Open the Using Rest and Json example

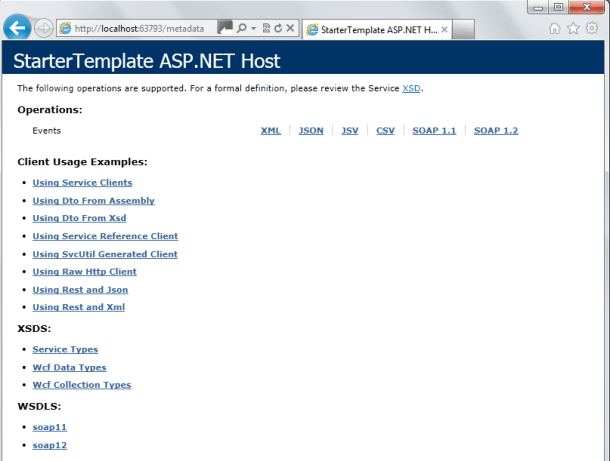pos(80,290)
